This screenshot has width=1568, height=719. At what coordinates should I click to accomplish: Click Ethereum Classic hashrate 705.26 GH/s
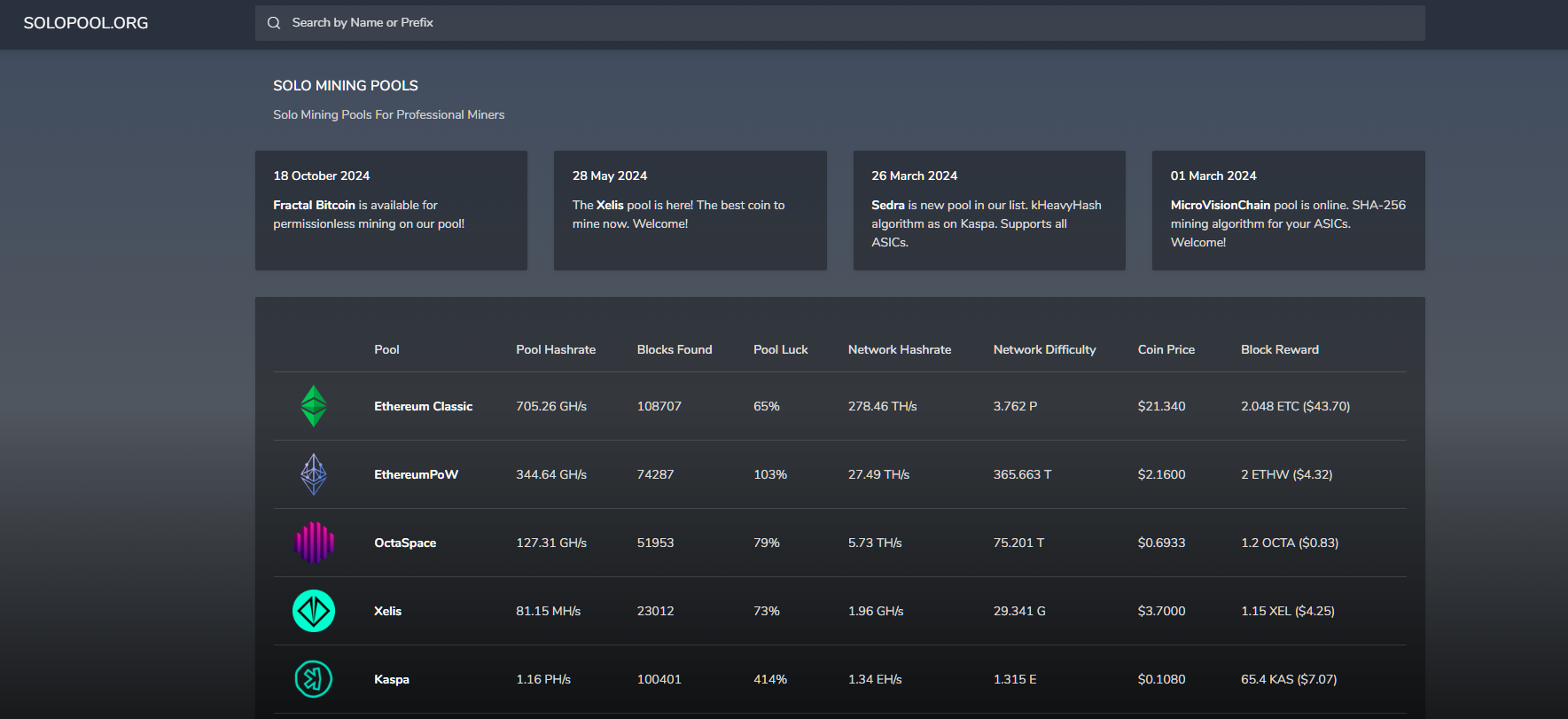551,406
